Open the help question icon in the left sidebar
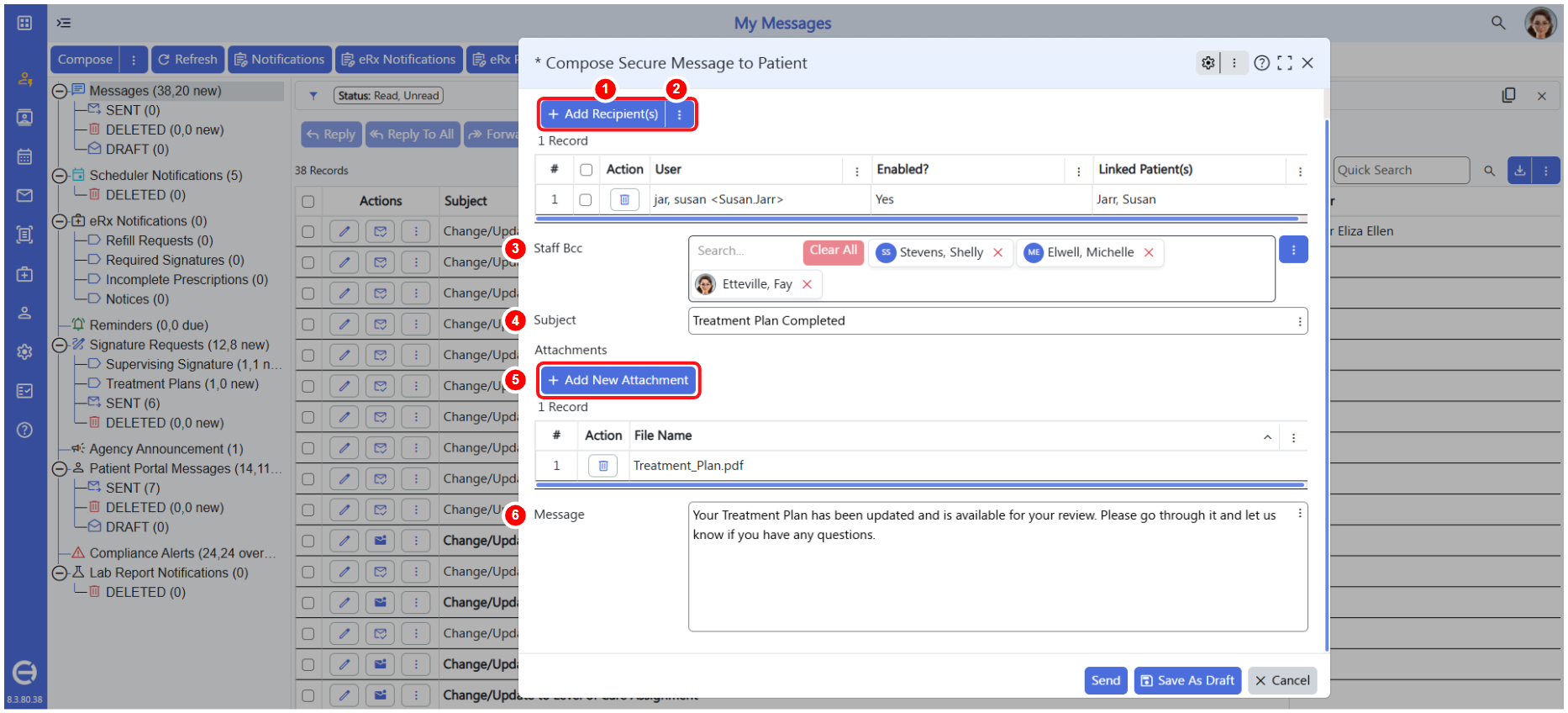Image resolution: width=1568 pixels, height=713 pixels. click(x=24, y=430)
